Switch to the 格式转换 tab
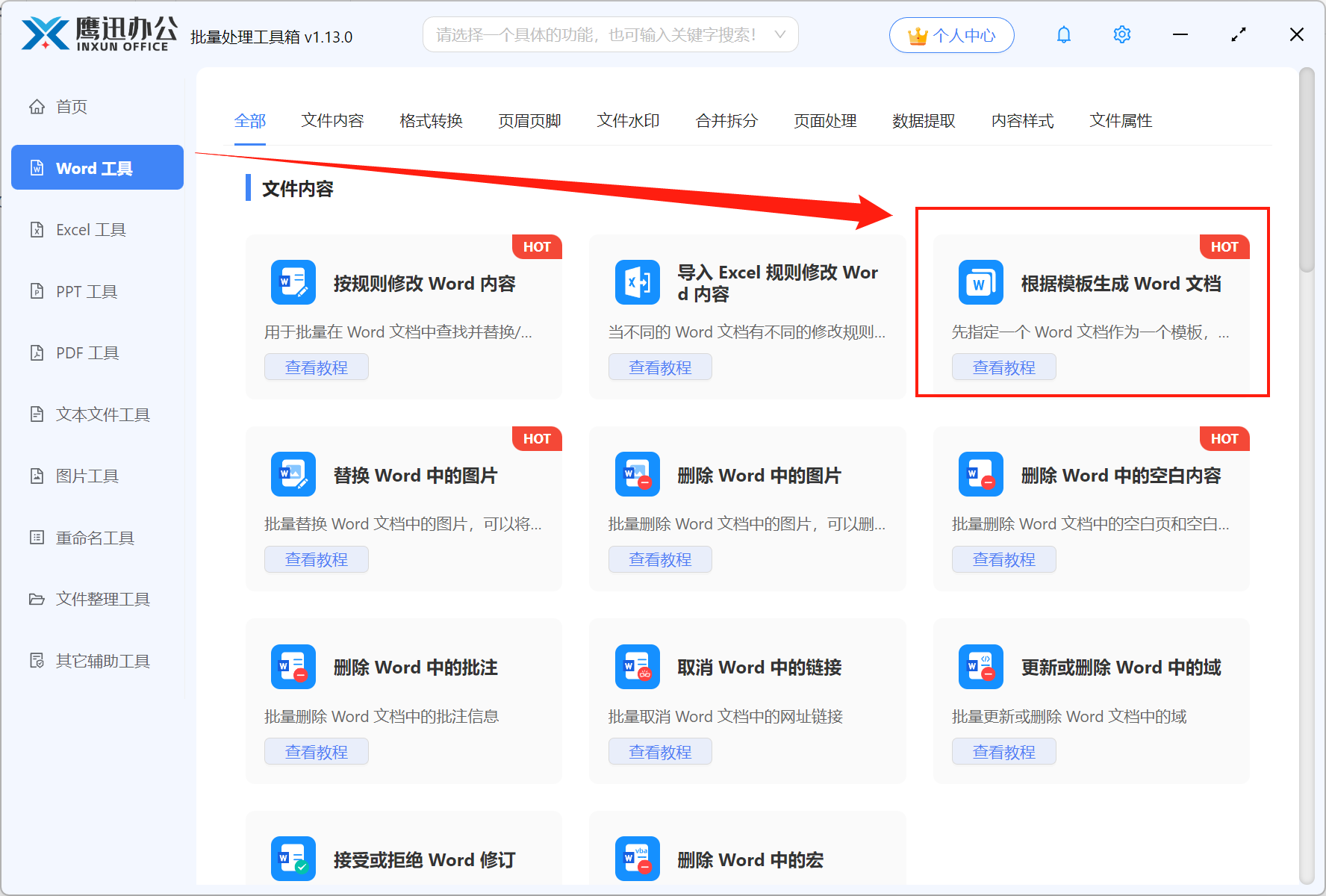This screenshot has width=1326, height=896. [431, 121]
